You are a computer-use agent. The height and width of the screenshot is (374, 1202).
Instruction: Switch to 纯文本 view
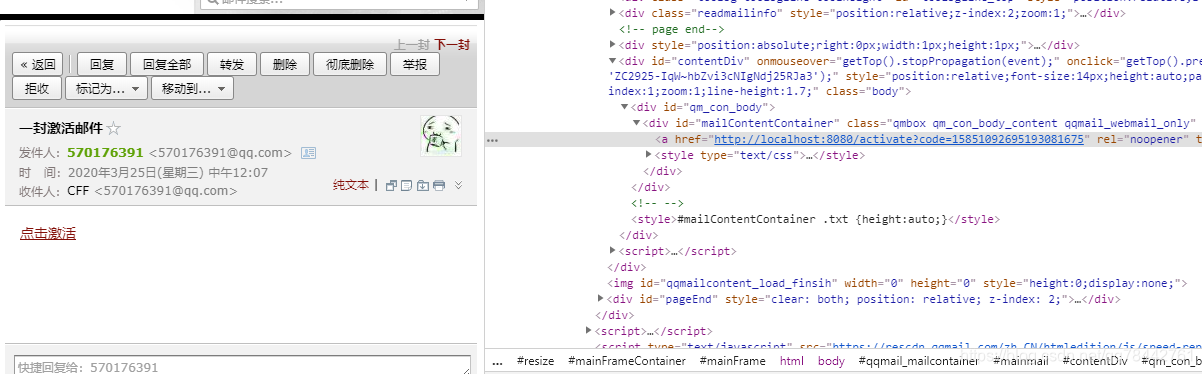[x=351, y=185]
